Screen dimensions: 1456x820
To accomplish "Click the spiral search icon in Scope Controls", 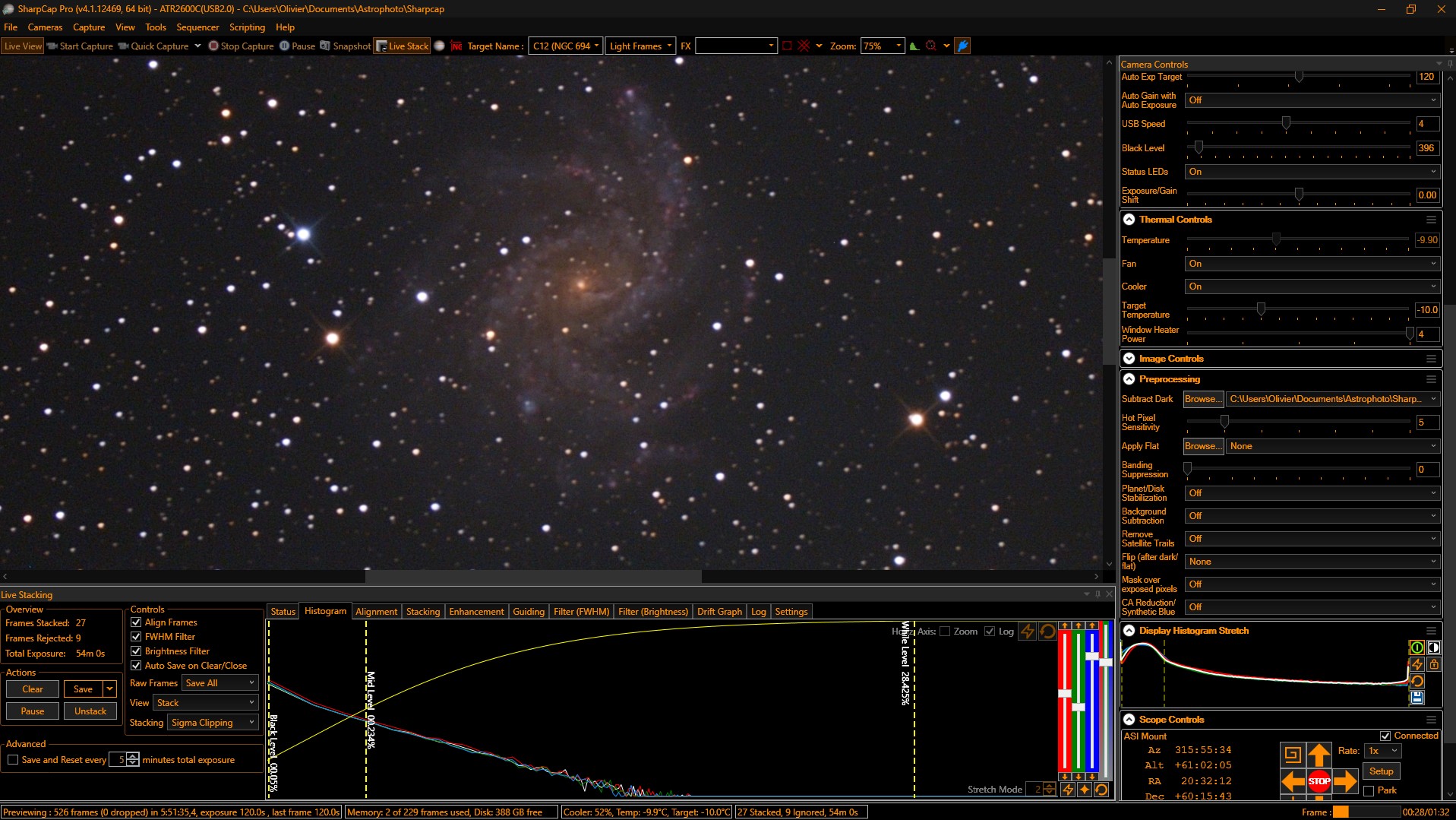I will [1292, 755].
